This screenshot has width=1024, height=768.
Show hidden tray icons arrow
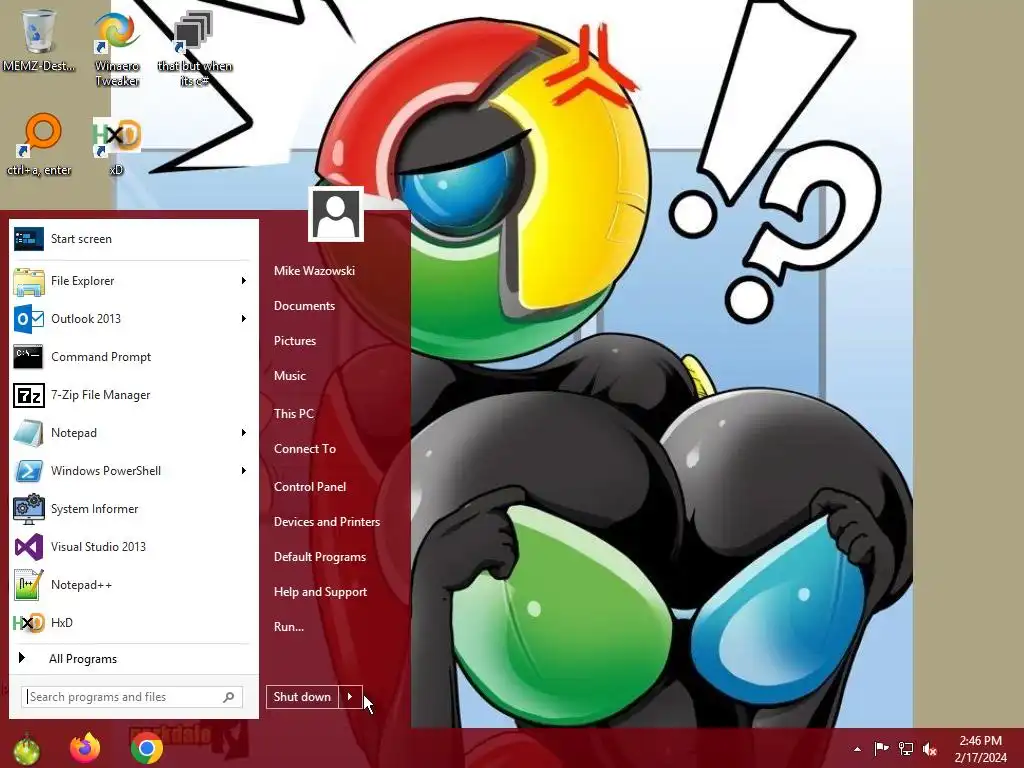tap(857, 749)
